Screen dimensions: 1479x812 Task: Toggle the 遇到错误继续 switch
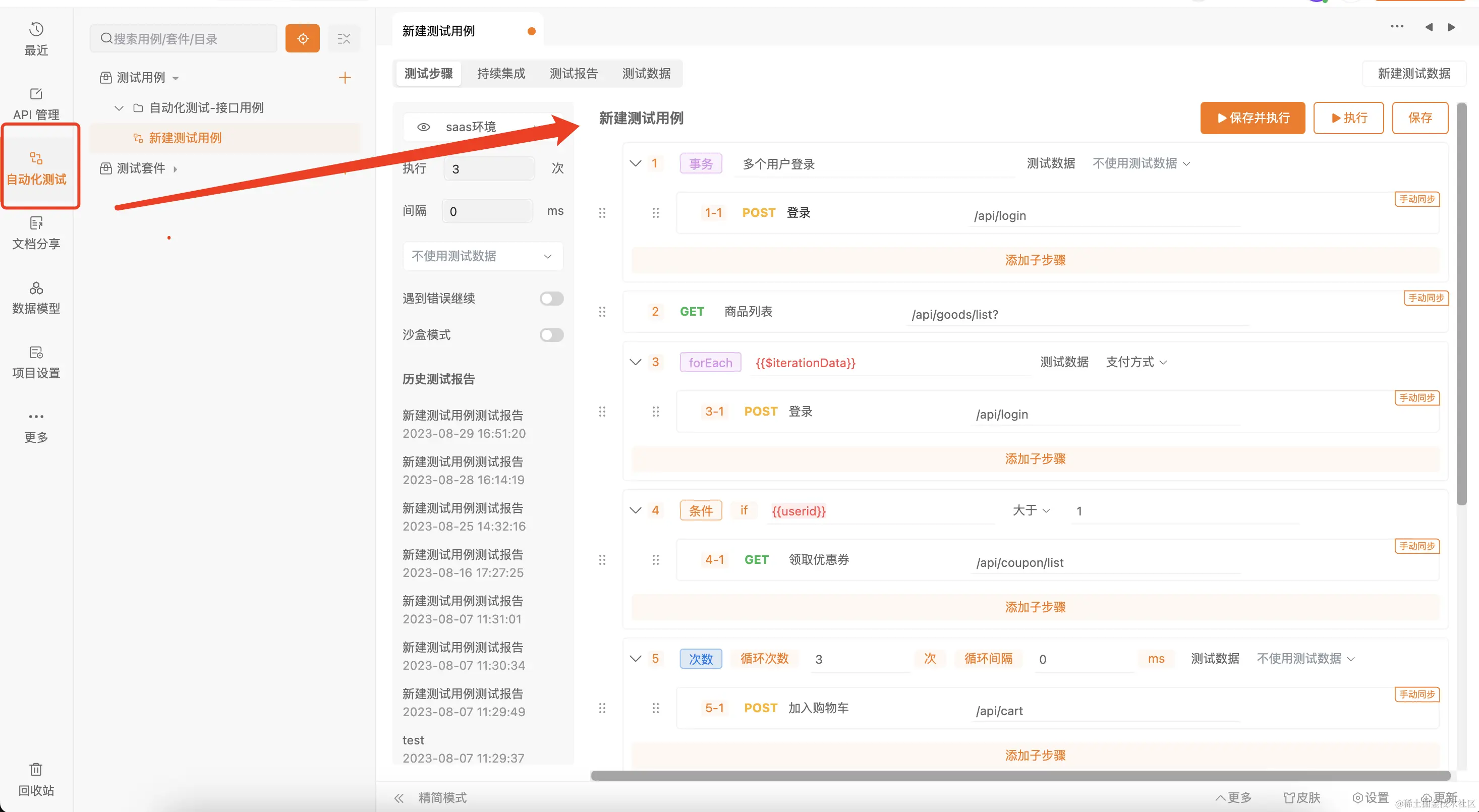click(551, 299)
